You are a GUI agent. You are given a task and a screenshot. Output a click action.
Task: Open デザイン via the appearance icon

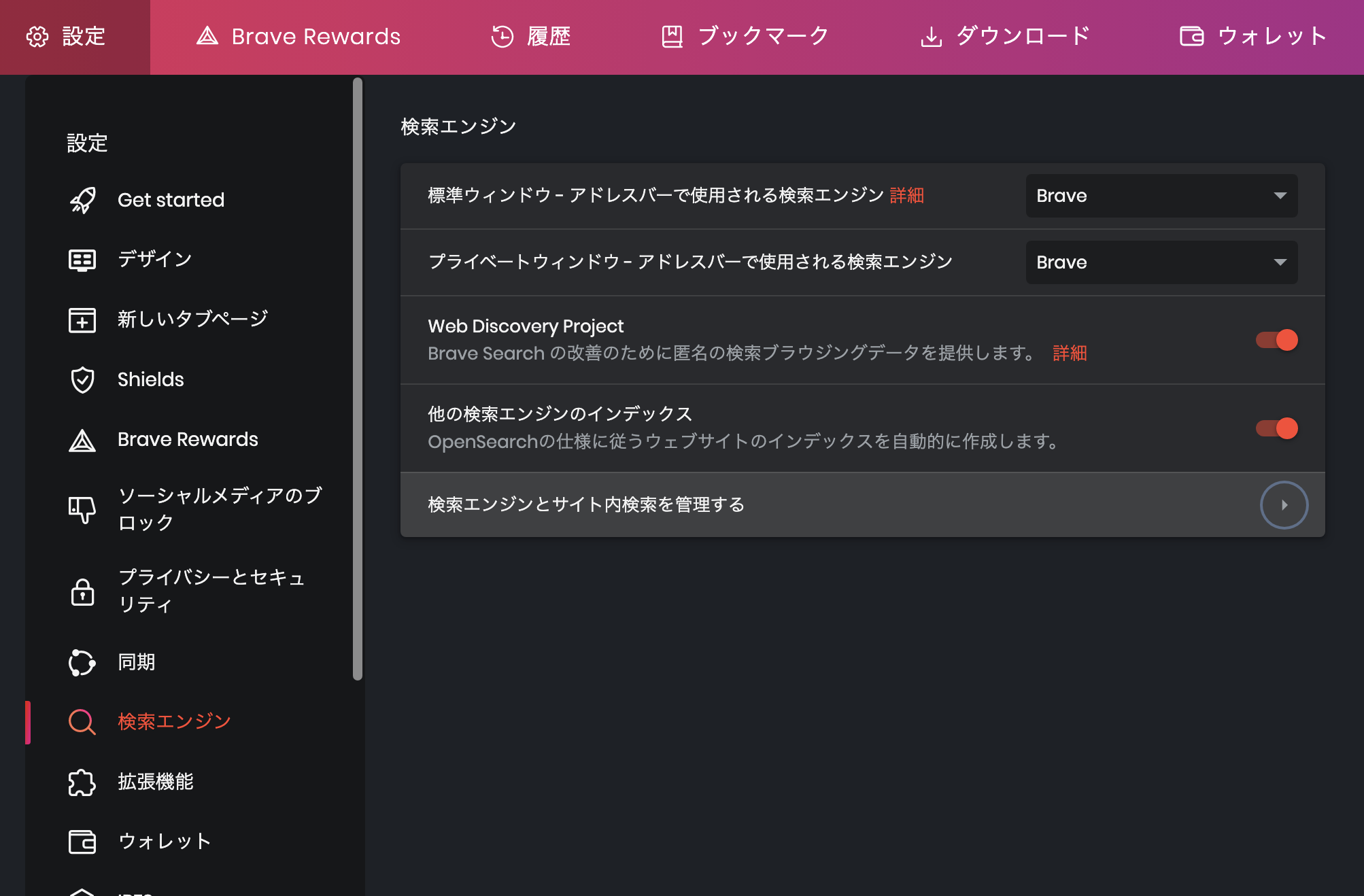[82, 259]
